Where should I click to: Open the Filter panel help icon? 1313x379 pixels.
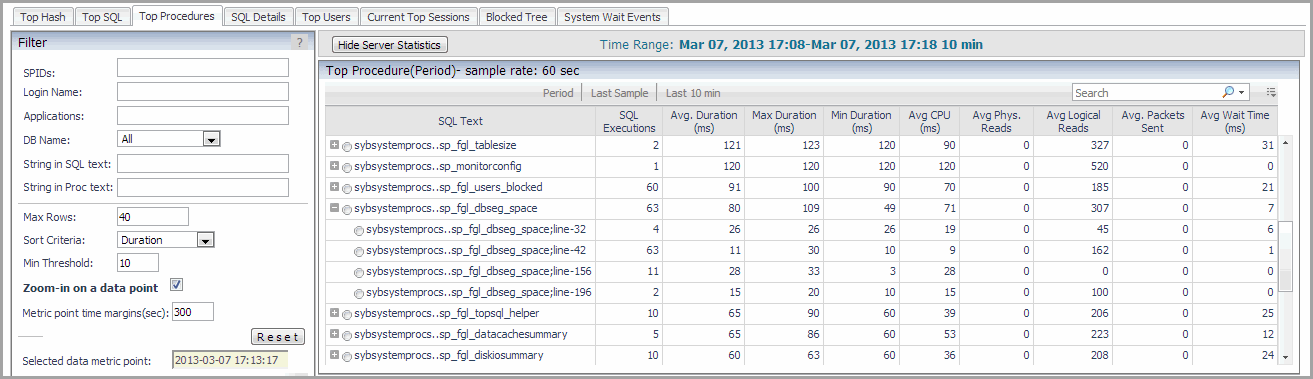pos(299,43)
